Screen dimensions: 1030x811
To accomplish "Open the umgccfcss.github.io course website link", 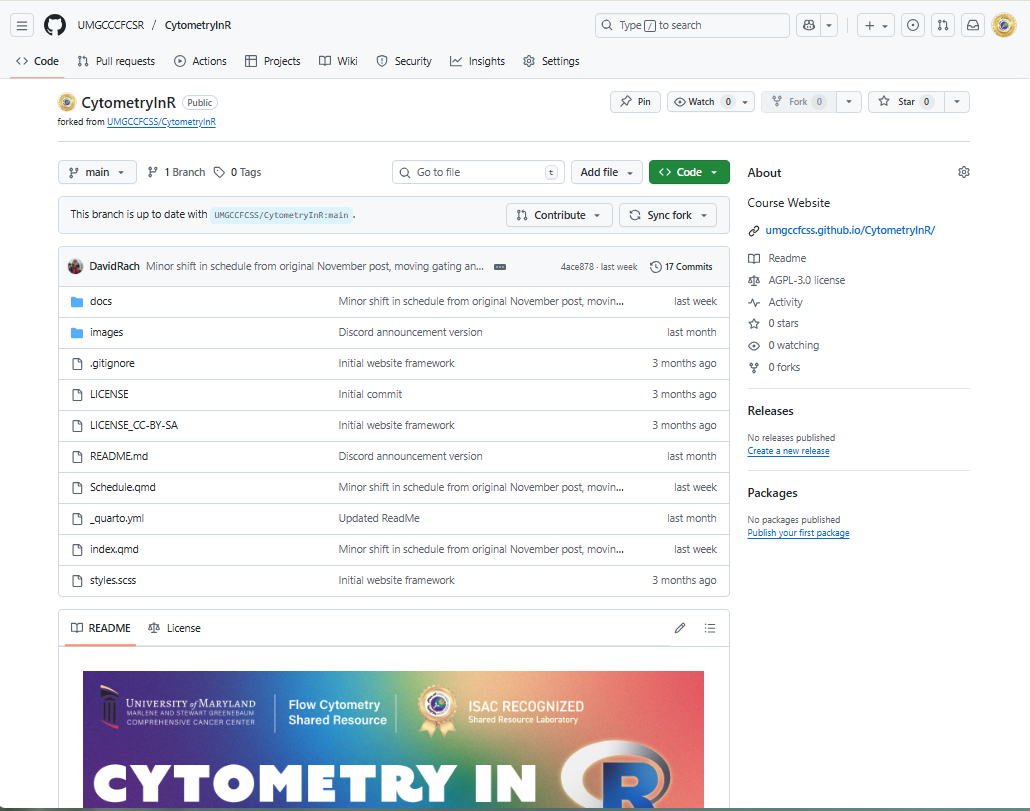I will coord(849,230).
